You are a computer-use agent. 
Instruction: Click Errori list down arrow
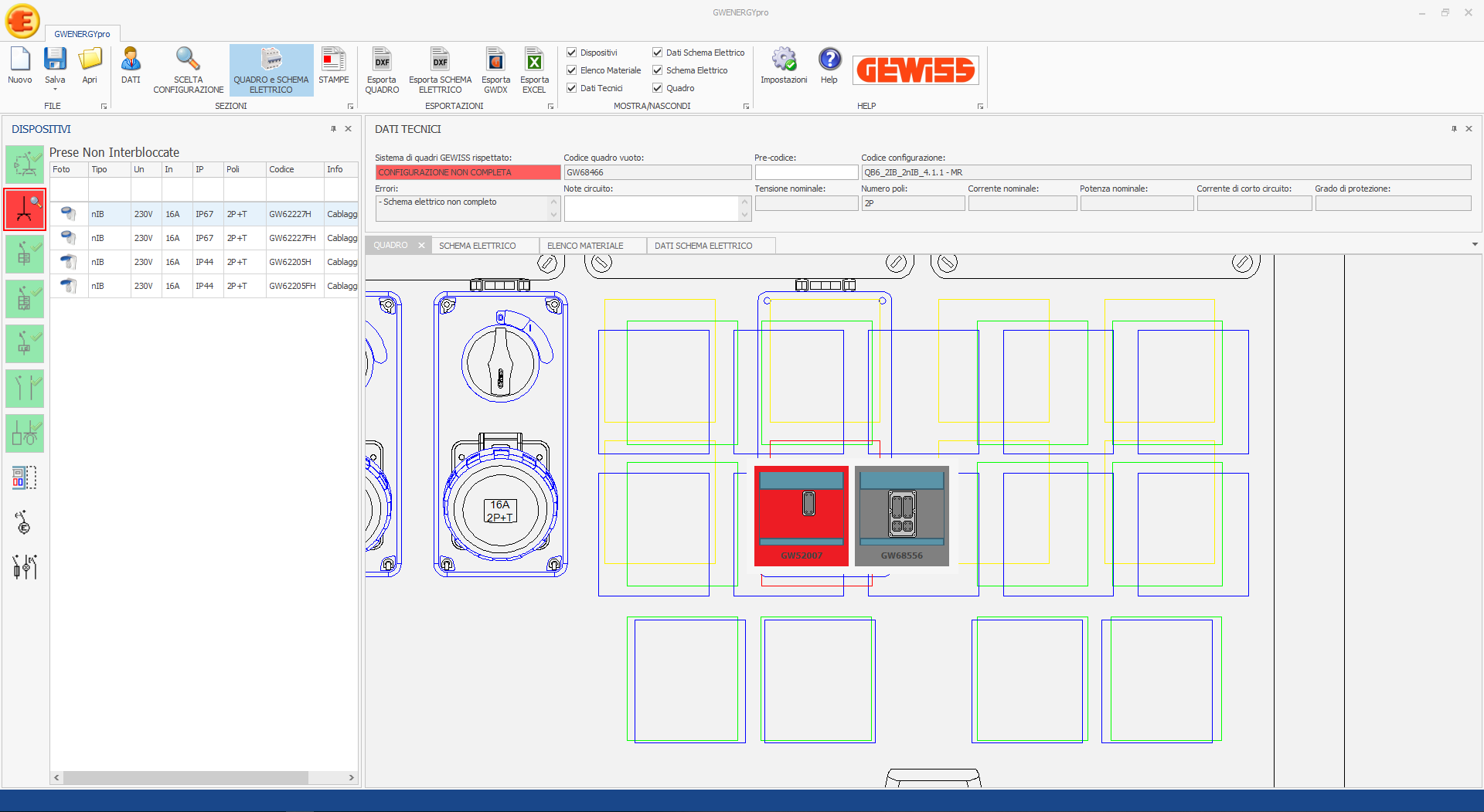553,215
